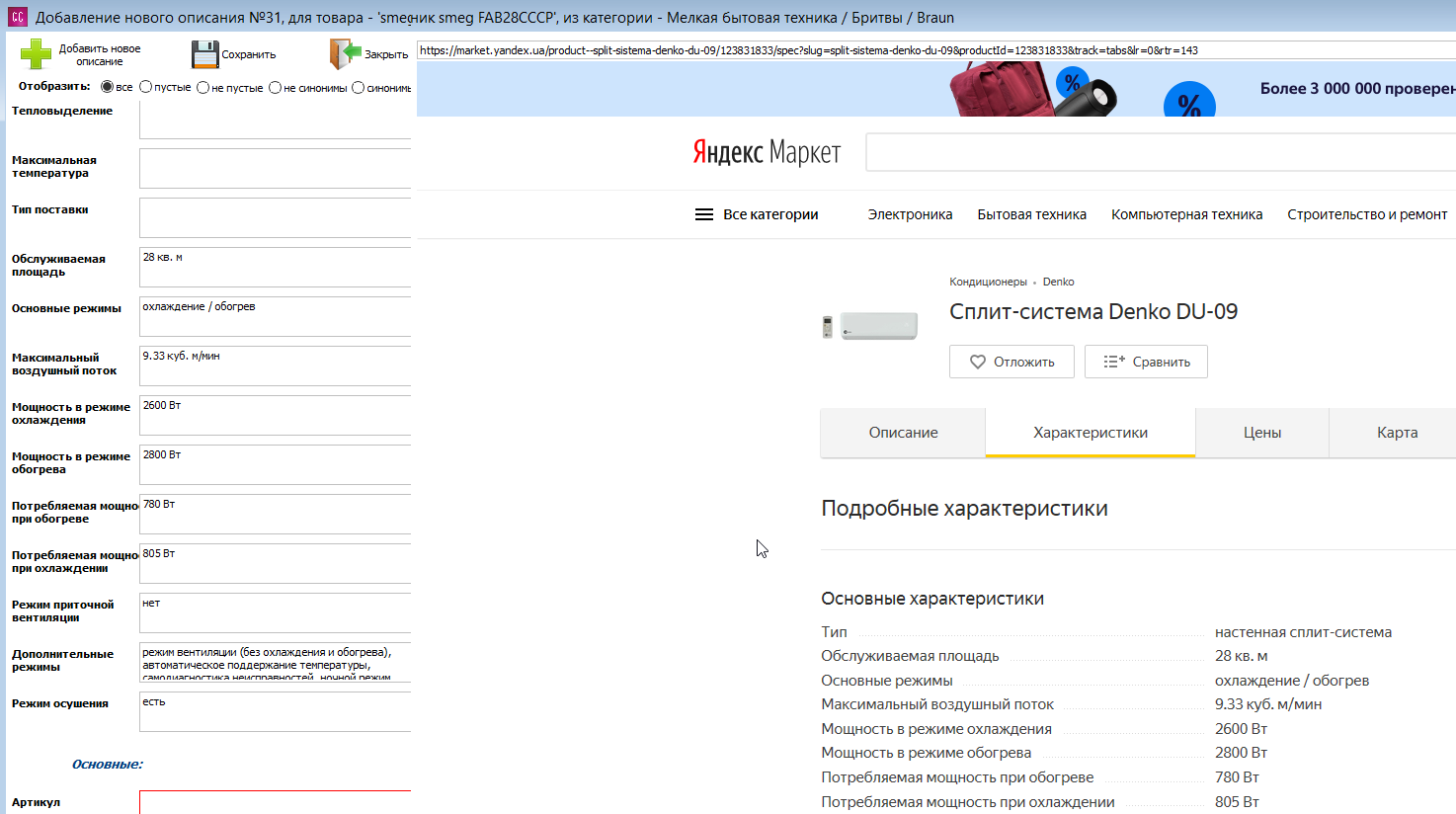Click the Yandex Market search field
The image size is (1456, 814).
pyautogui.click(x=1161, y=152)
